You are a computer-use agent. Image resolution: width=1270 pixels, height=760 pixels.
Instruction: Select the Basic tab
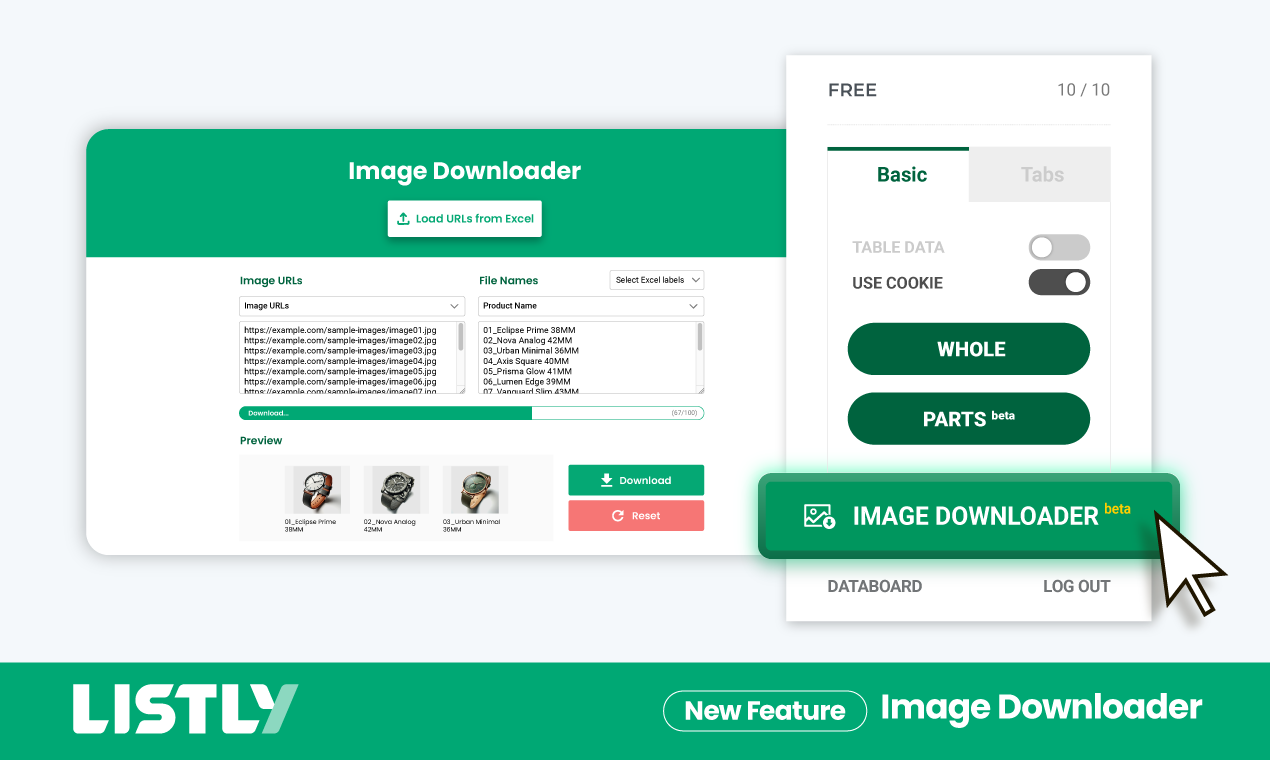pyautogui.click(x=900, y=174)
